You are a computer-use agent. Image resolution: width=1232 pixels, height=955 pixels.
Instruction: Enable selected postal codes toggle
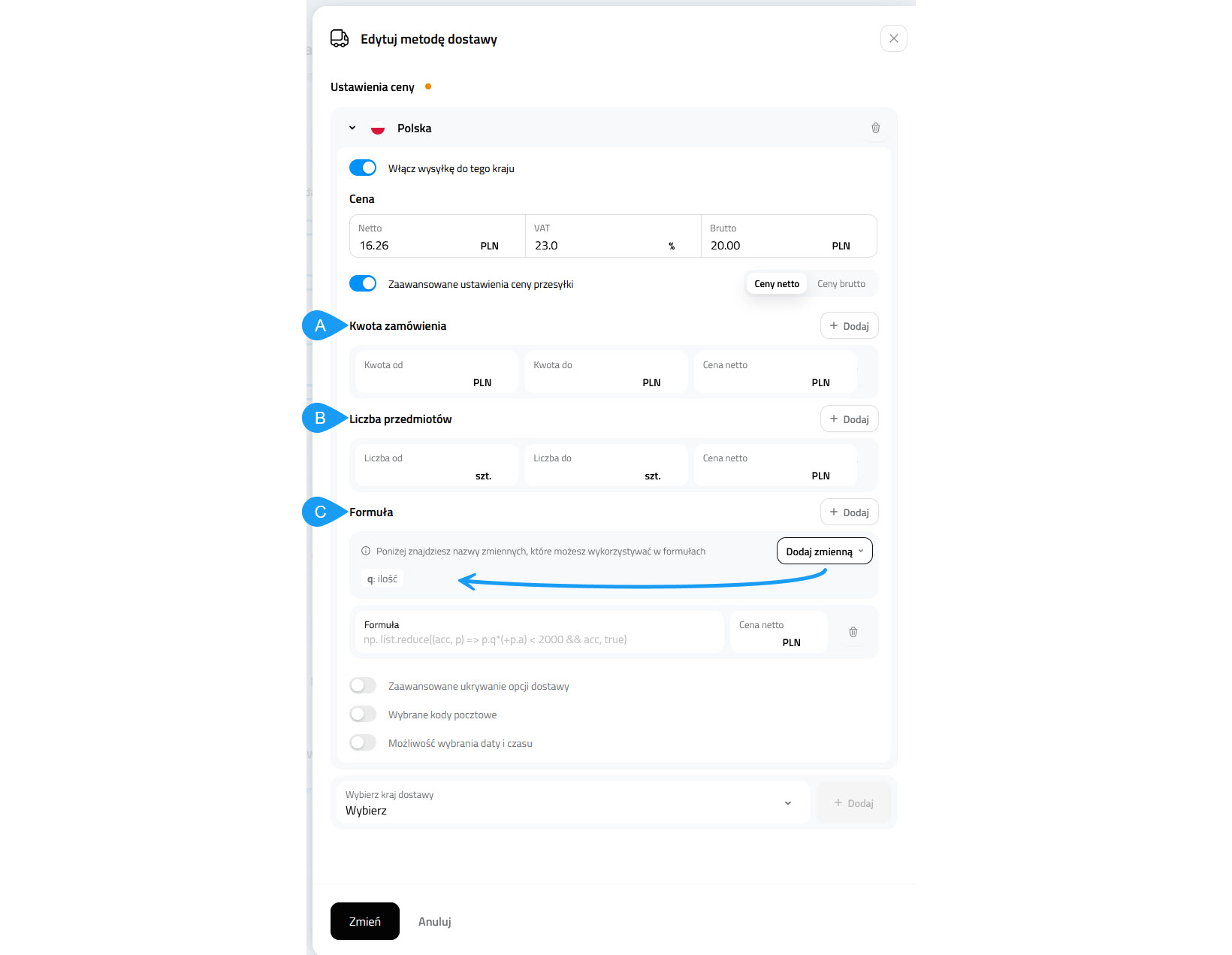pos(363,715)
